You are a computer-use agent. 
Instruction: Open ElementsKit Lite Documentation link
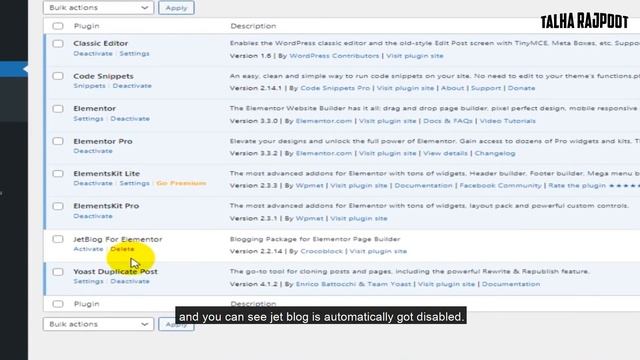[424, 186]
